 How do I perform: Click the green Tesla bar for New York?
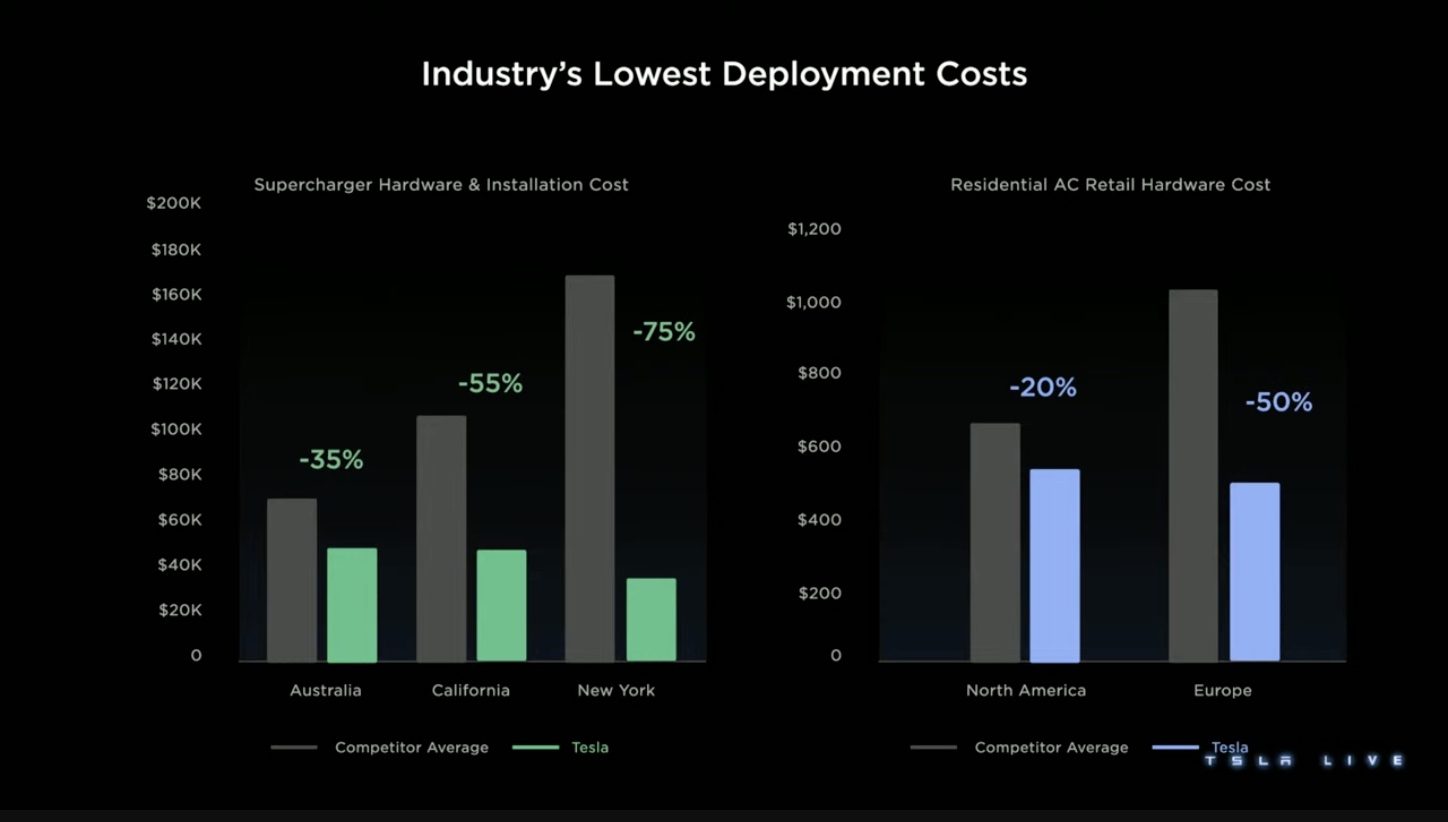pos(651,620)
